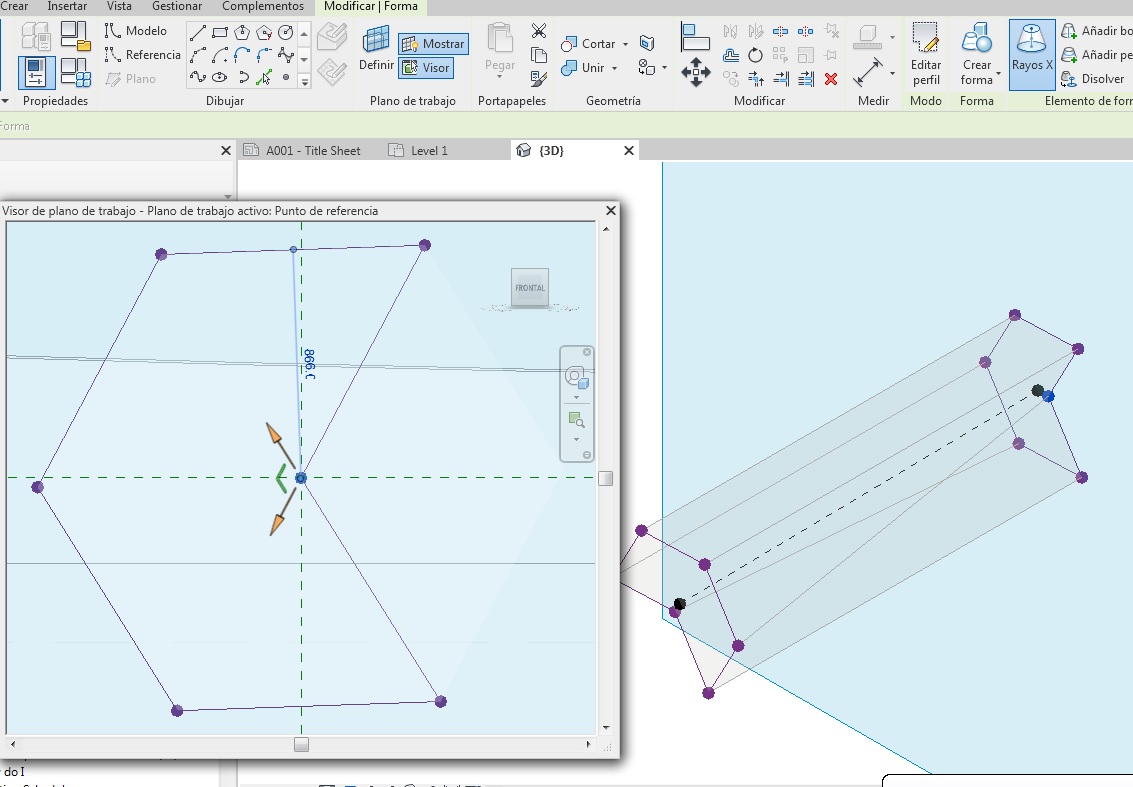Click the Move tool in Modificar

point(696,72)
